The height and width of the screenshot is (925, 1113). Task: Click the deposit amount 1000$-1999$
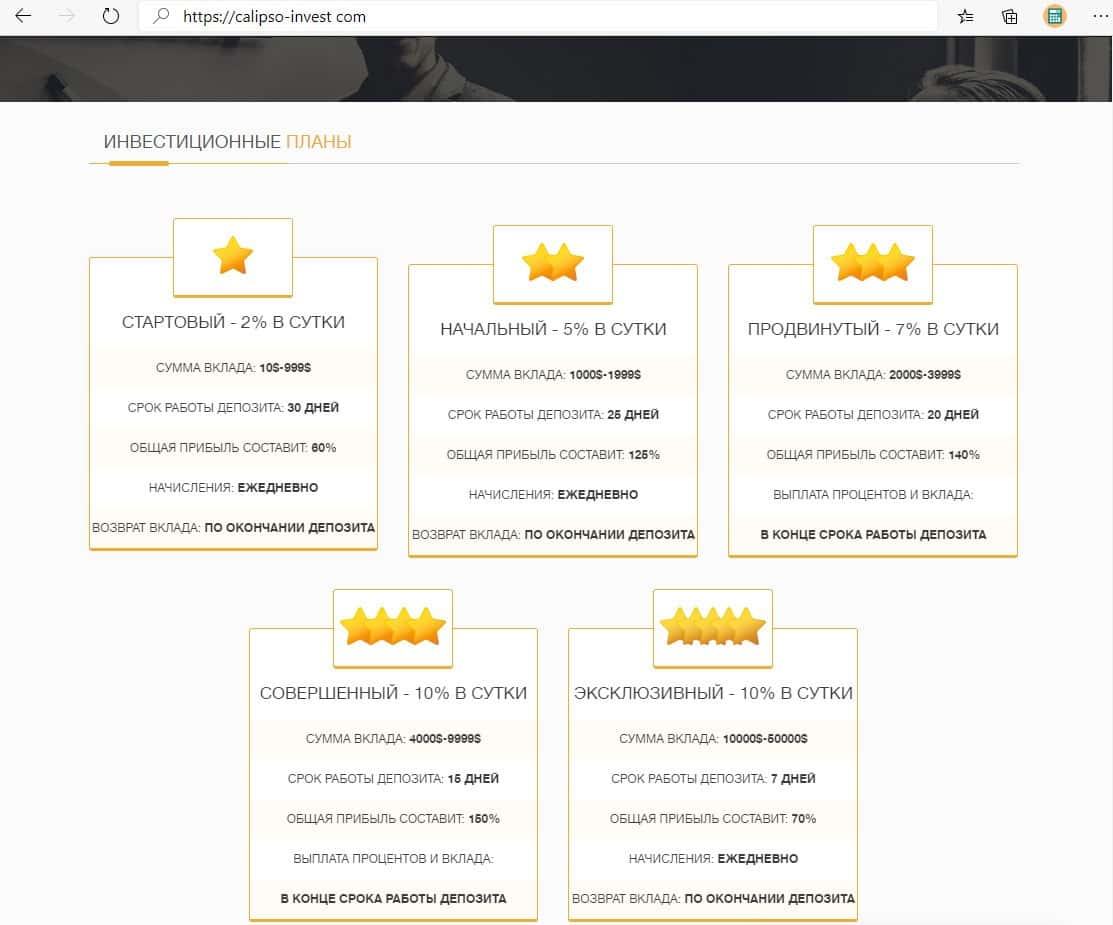pyautogui.click(x=605, y=375)
